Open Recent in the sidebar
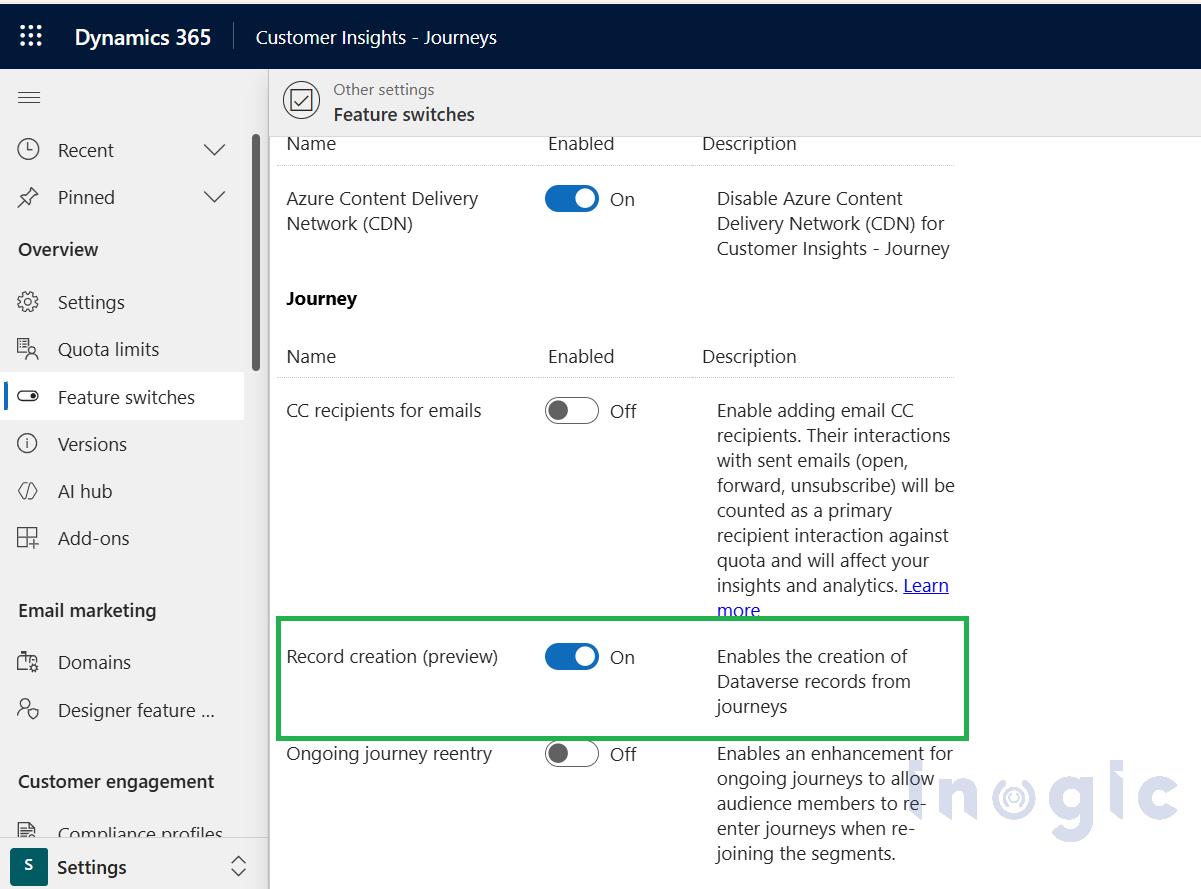Viewport: 1201px width, 889px height. point(123,150)
